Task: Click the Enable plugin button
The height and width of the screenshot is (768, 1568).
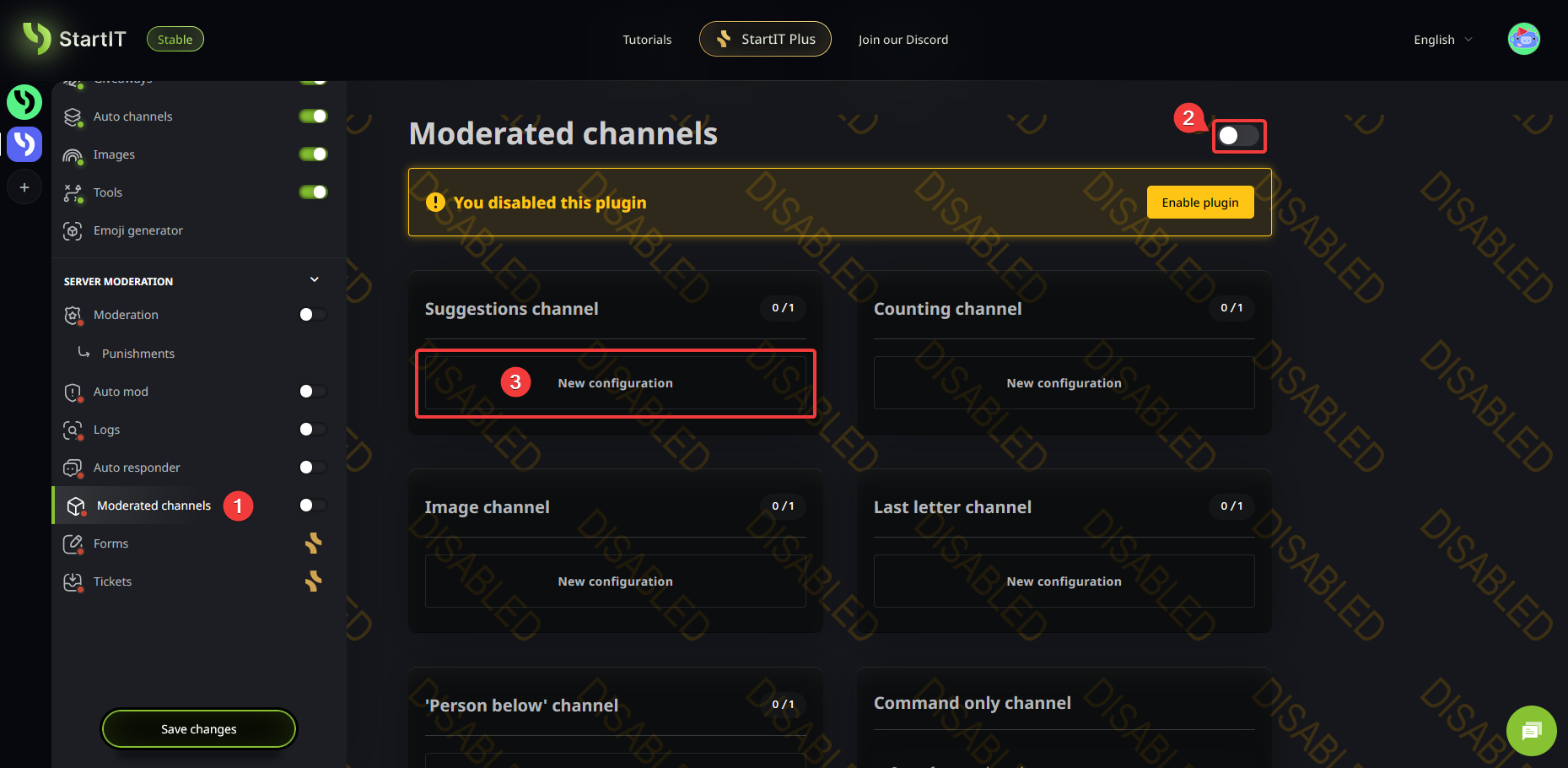Action: point(1199,203)
